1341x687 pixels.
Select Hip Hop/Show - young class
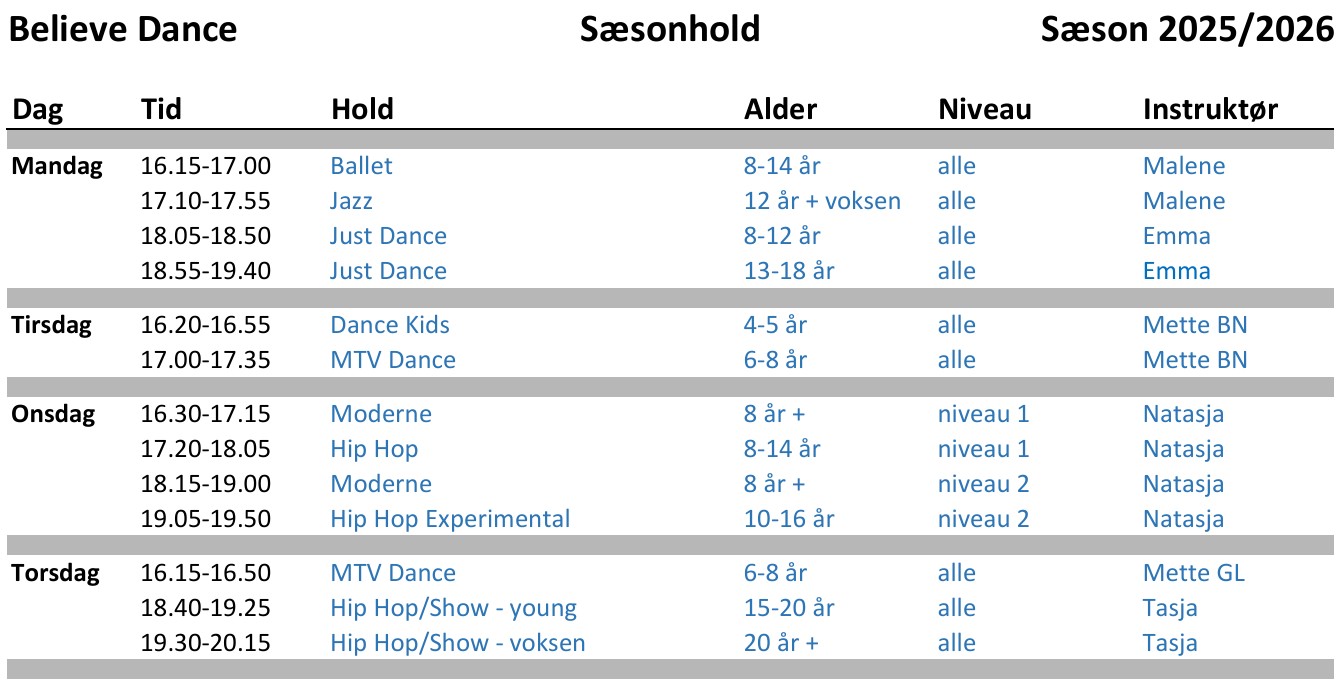tap(454, 608)
